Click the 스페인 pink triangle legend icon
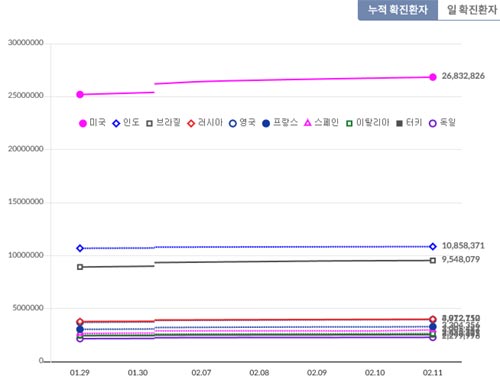The width and height of the screenshot is (500, 383). [x=308, y=123]
